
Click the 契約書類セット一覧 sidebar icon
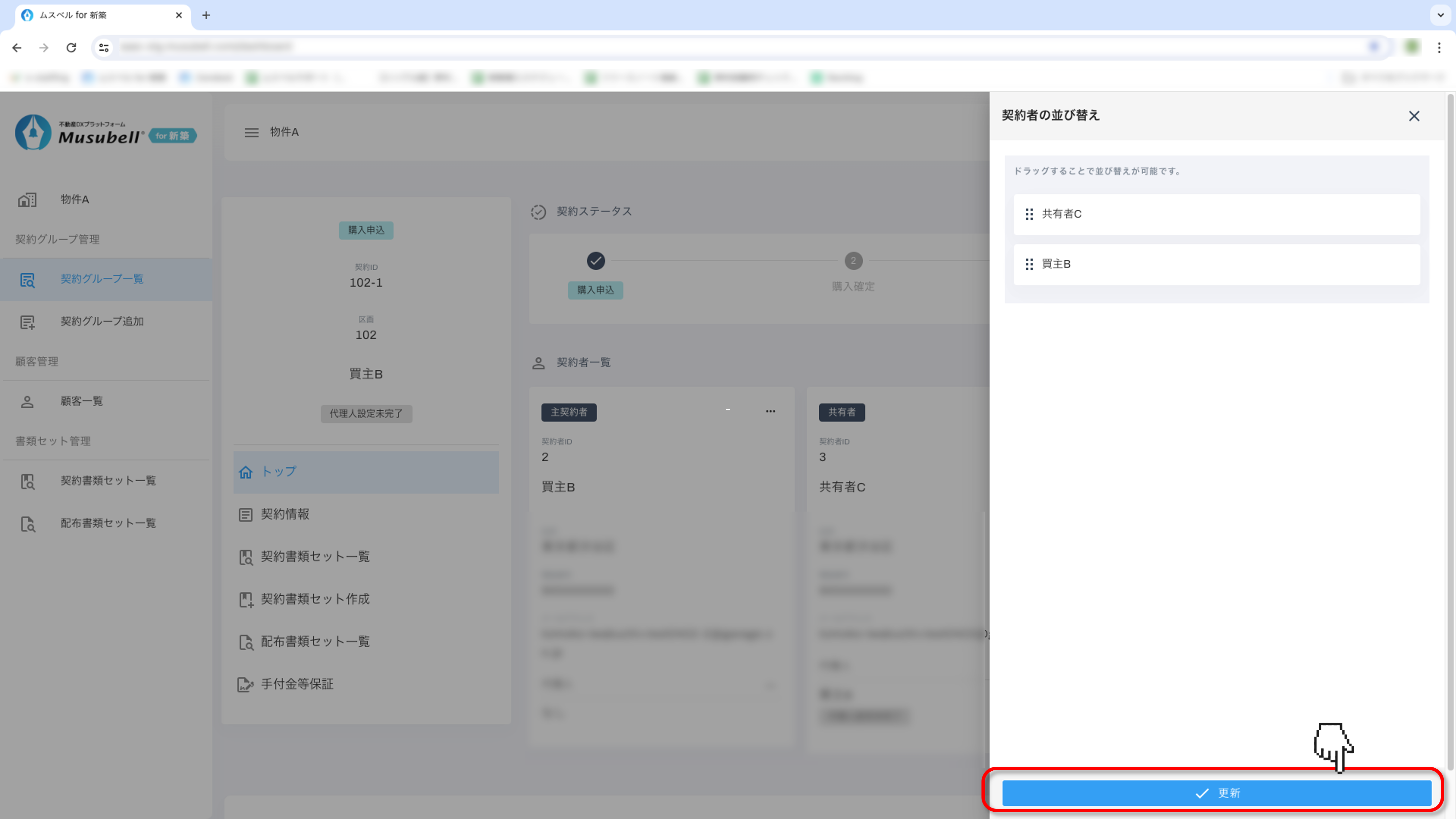pyautogui.click(x=27, y=481)
